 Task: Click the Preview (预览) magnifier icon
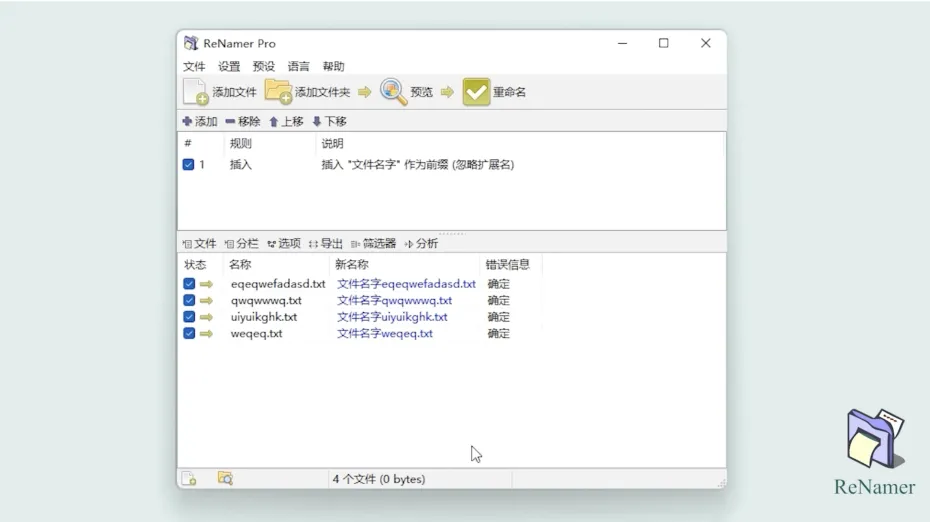tap(393, 92)
